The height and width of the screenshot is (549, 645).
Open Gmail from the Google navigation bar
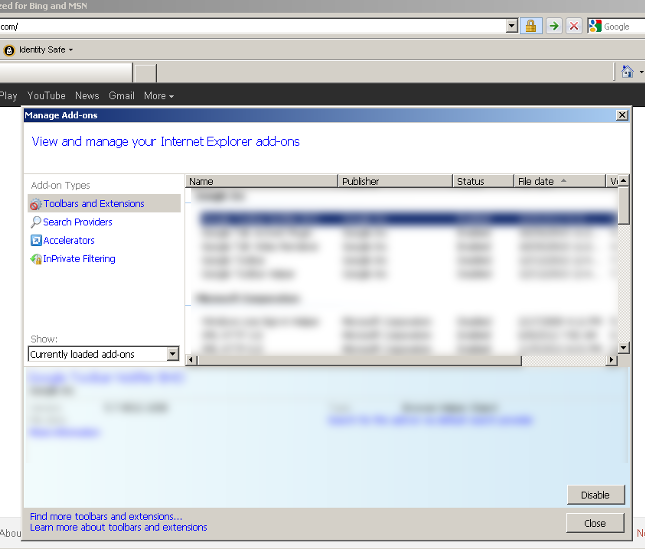[121, 96]
